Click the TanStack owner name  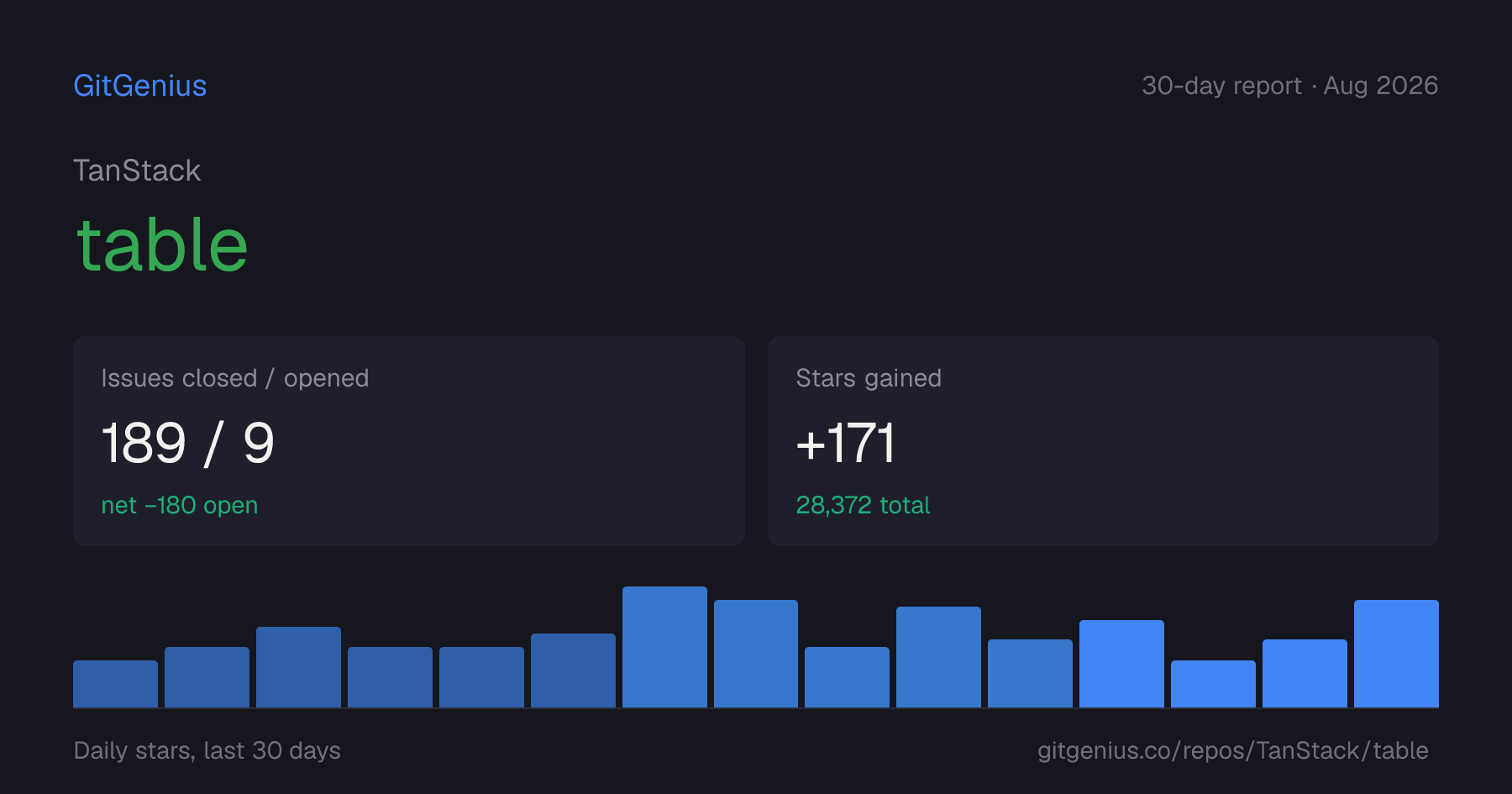pos(137,171)
